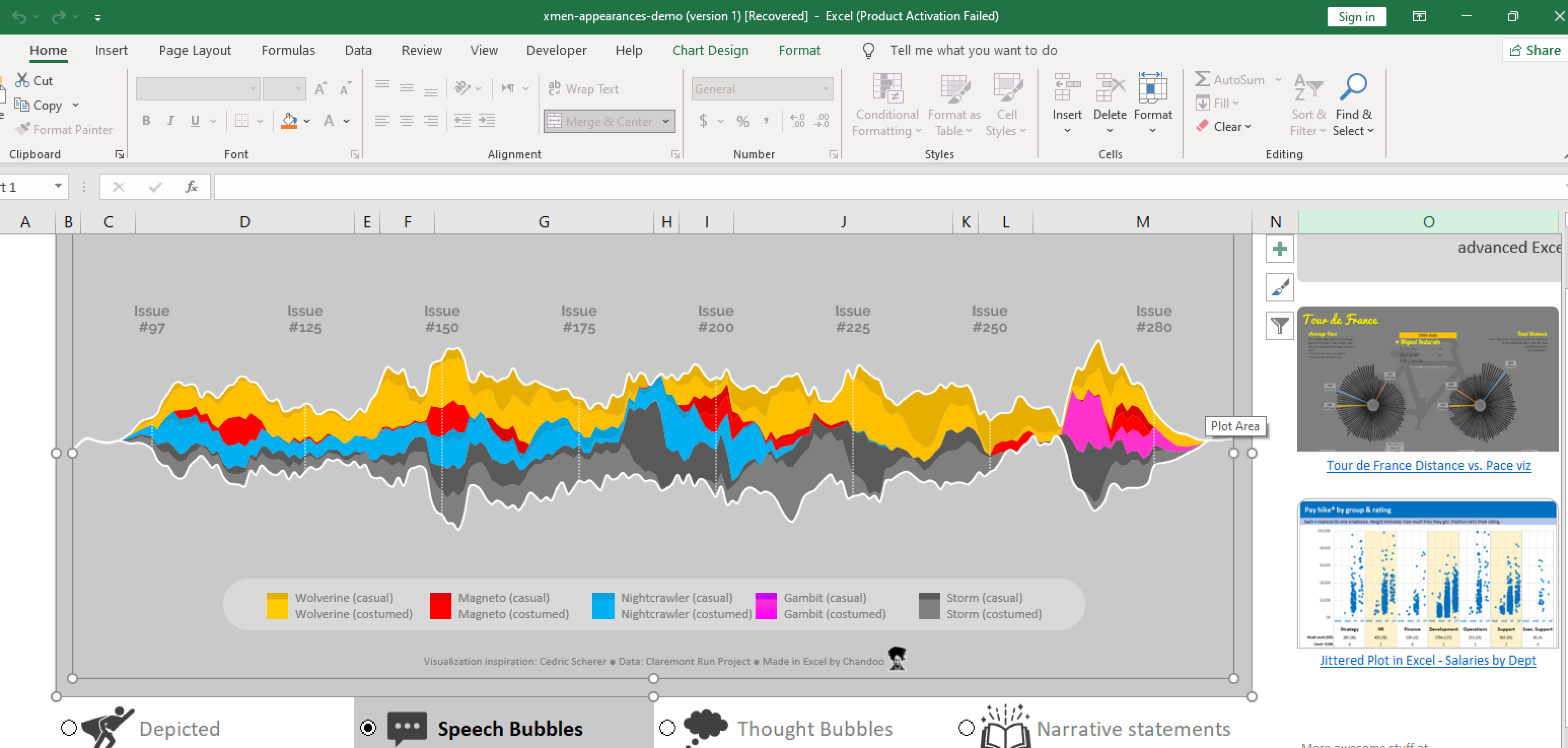1568x748 pixels.
Task: Click the Copy icon in Clipboard
Action: pos(22,105)
